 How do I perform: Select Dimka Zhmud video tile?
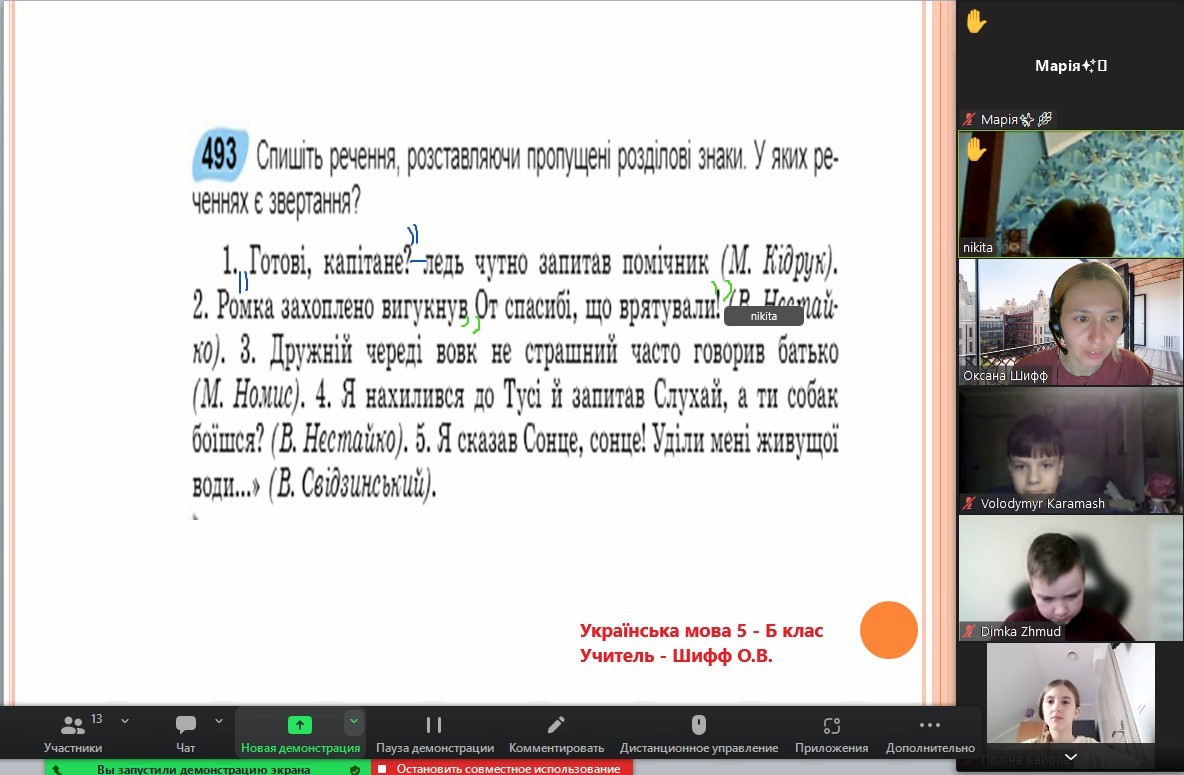[x=1070, y=577]
